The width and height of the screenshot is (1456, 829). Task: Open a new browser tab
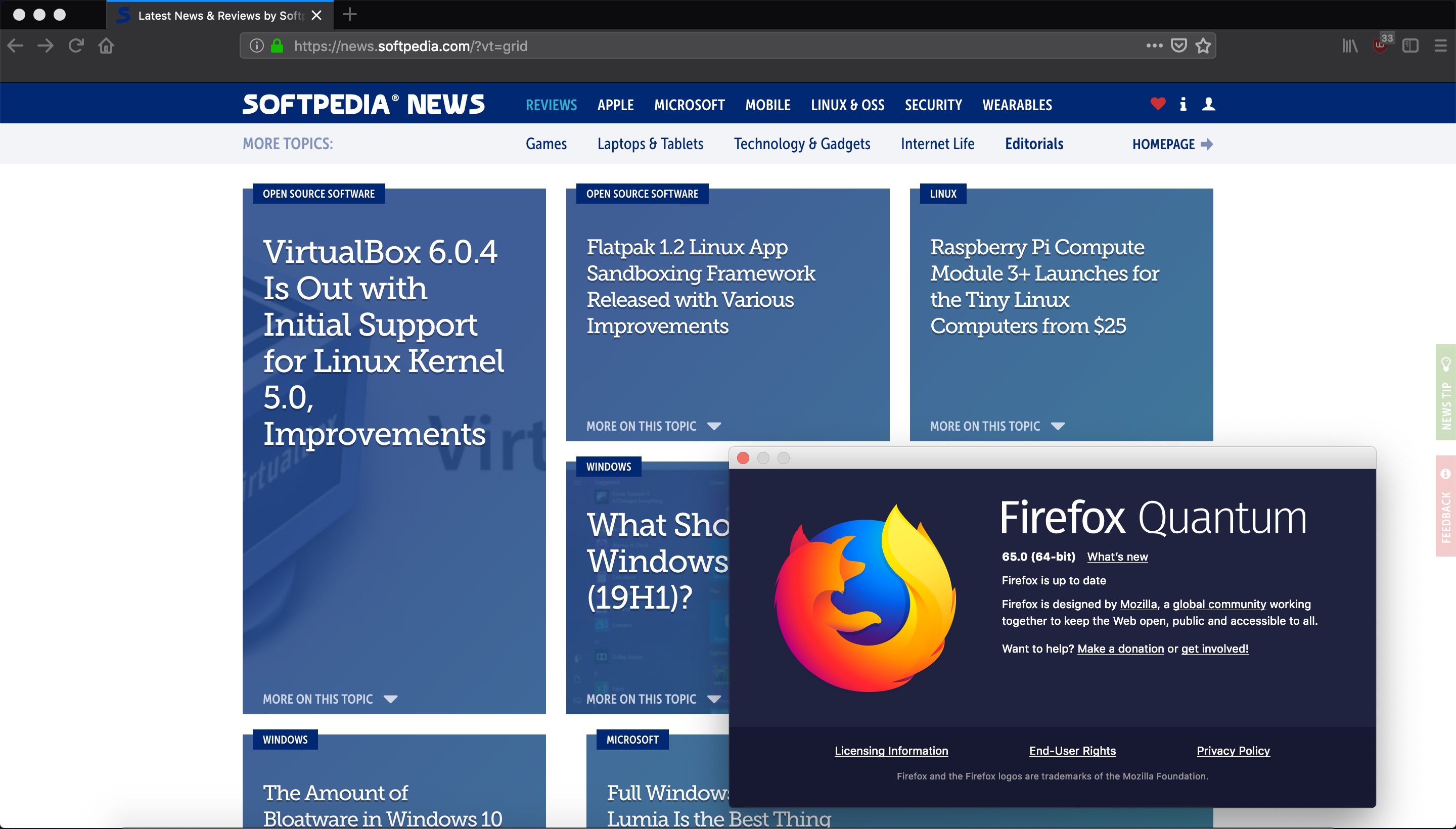coord(350,15)
